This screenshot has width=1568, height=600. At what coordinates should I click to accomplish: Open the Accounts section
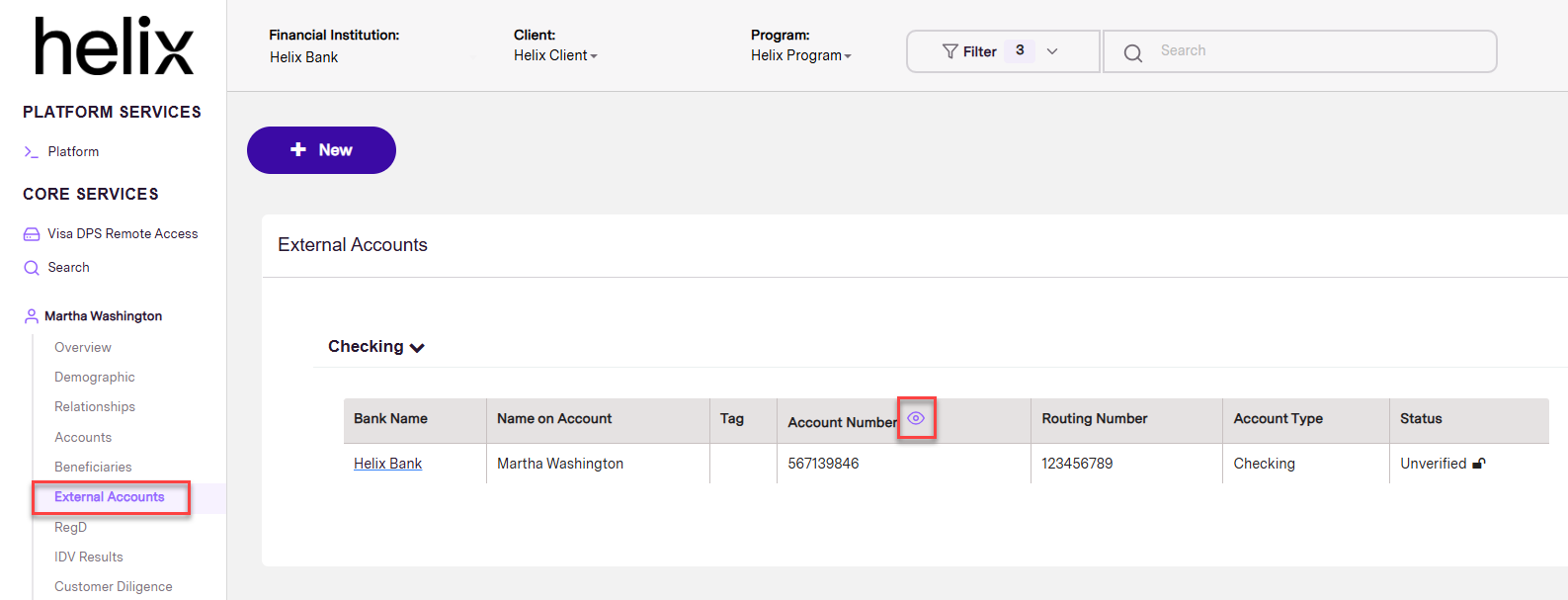(x=83, y=438)
